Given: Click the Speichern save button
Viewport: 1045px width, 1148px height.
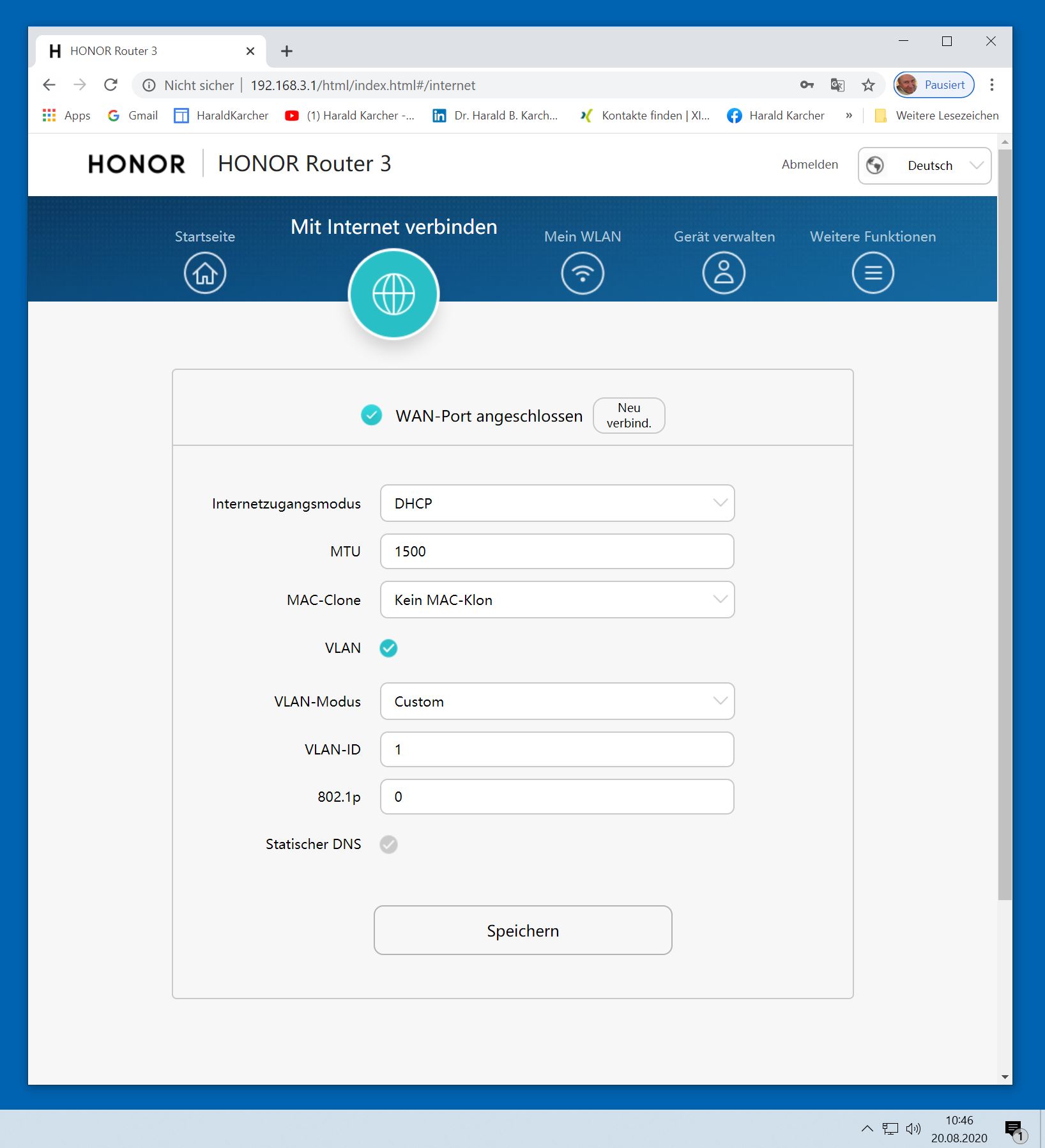Looking at the screenshot, I should click(x=522, y=930).
